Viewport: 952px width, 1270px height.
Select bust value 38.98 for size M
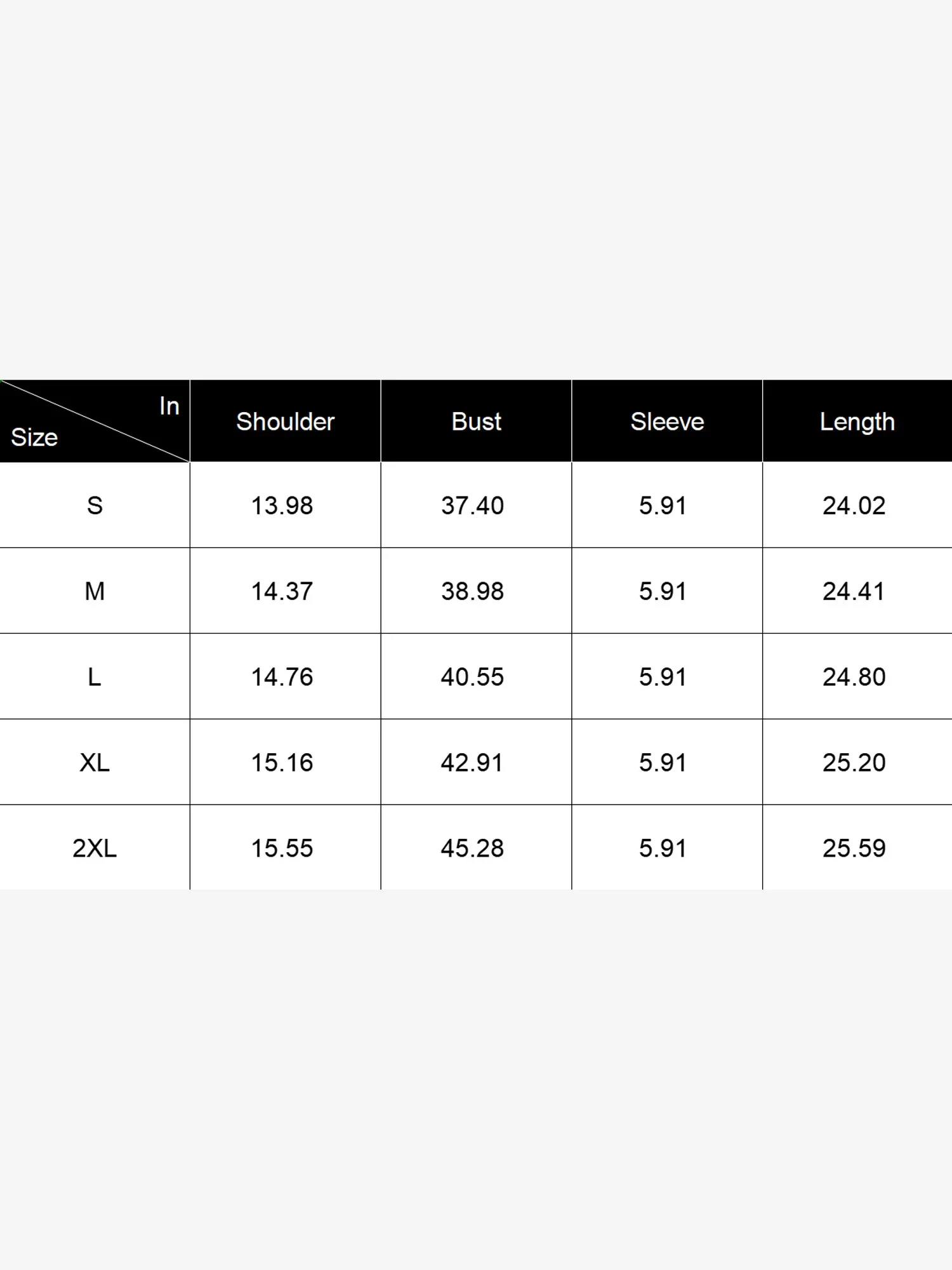[472, 591]
